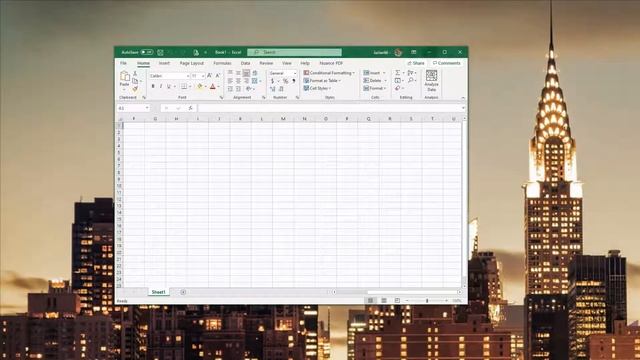Open the font size dropdown
This screenshot has height=360, width=640.
click(203, 76)
